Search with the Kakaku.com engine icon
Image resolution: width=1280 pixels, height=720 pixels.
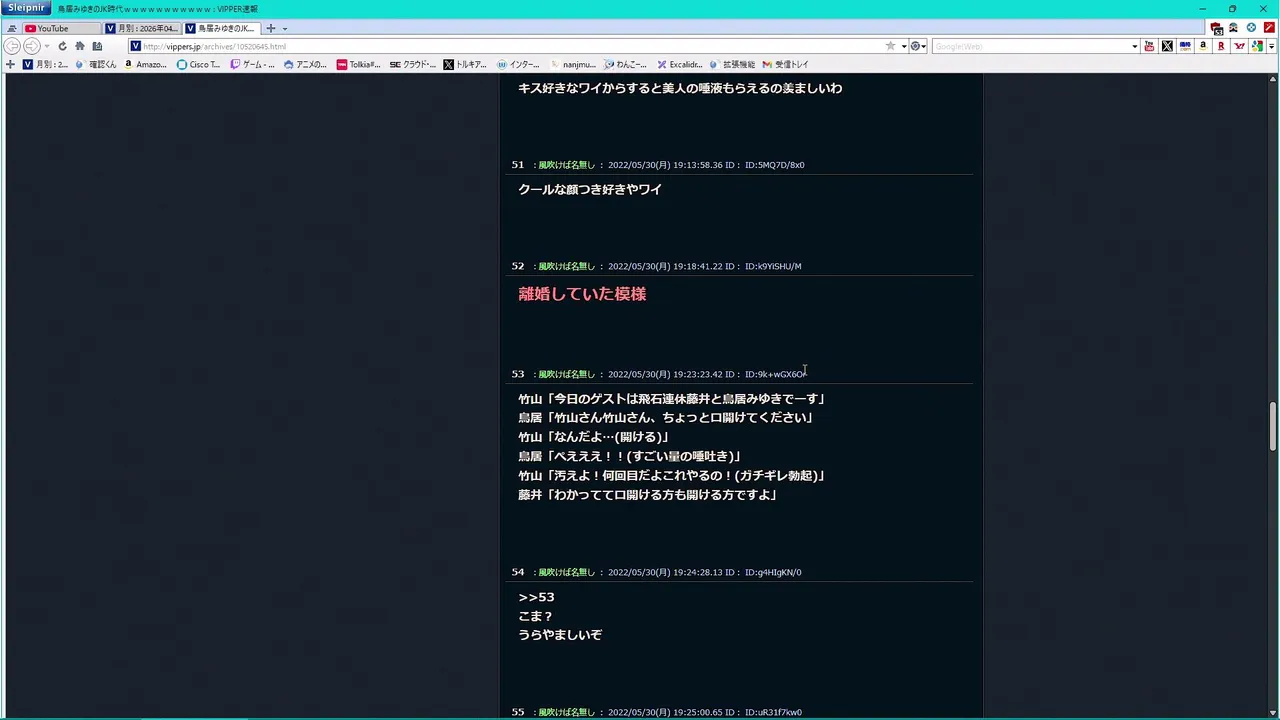coord(1185,46)
